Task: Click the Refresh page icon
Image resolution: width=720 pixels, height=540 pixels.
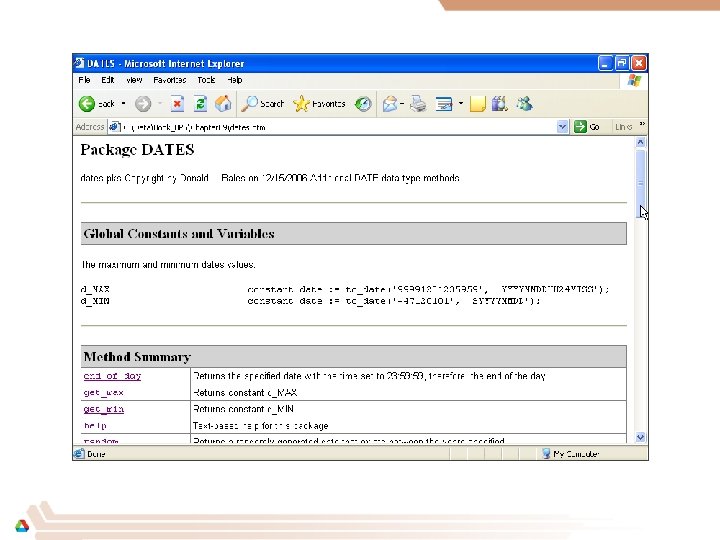Action: click(x=201, y=104)
